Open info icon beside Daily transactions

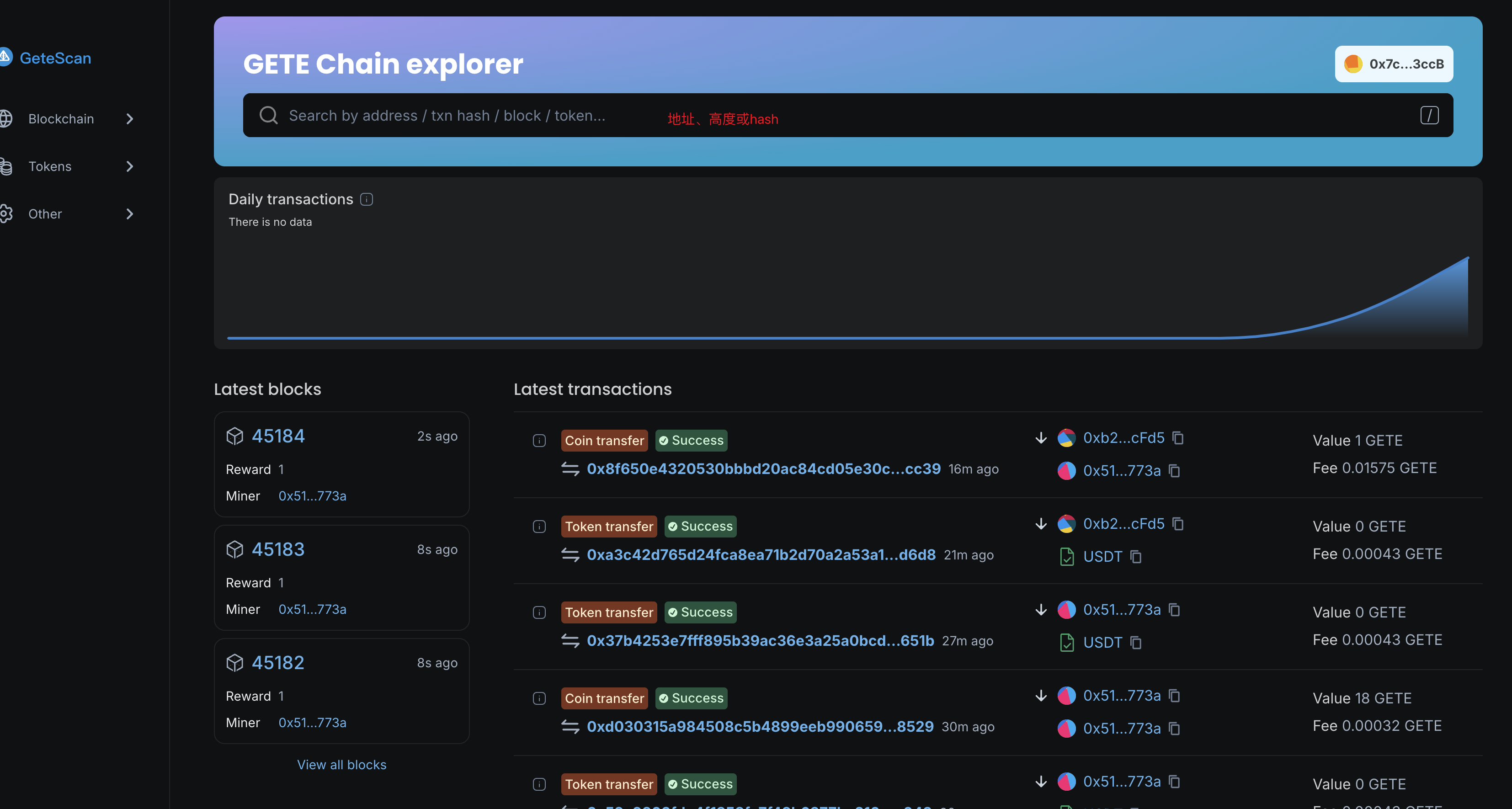click(x=367, y=200)
